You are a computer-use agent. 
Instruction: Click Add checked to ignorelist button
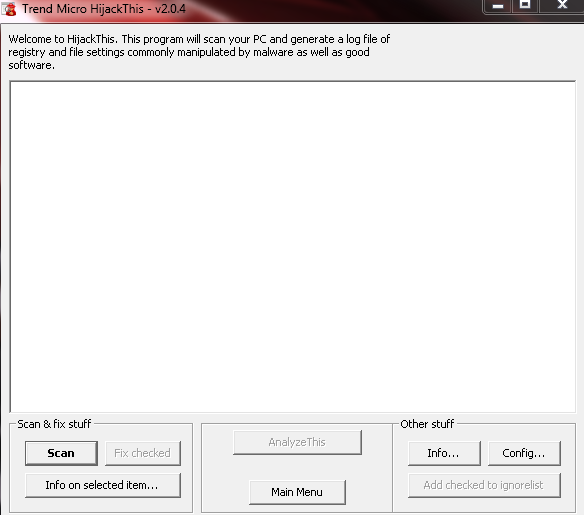tap(484, 485)
